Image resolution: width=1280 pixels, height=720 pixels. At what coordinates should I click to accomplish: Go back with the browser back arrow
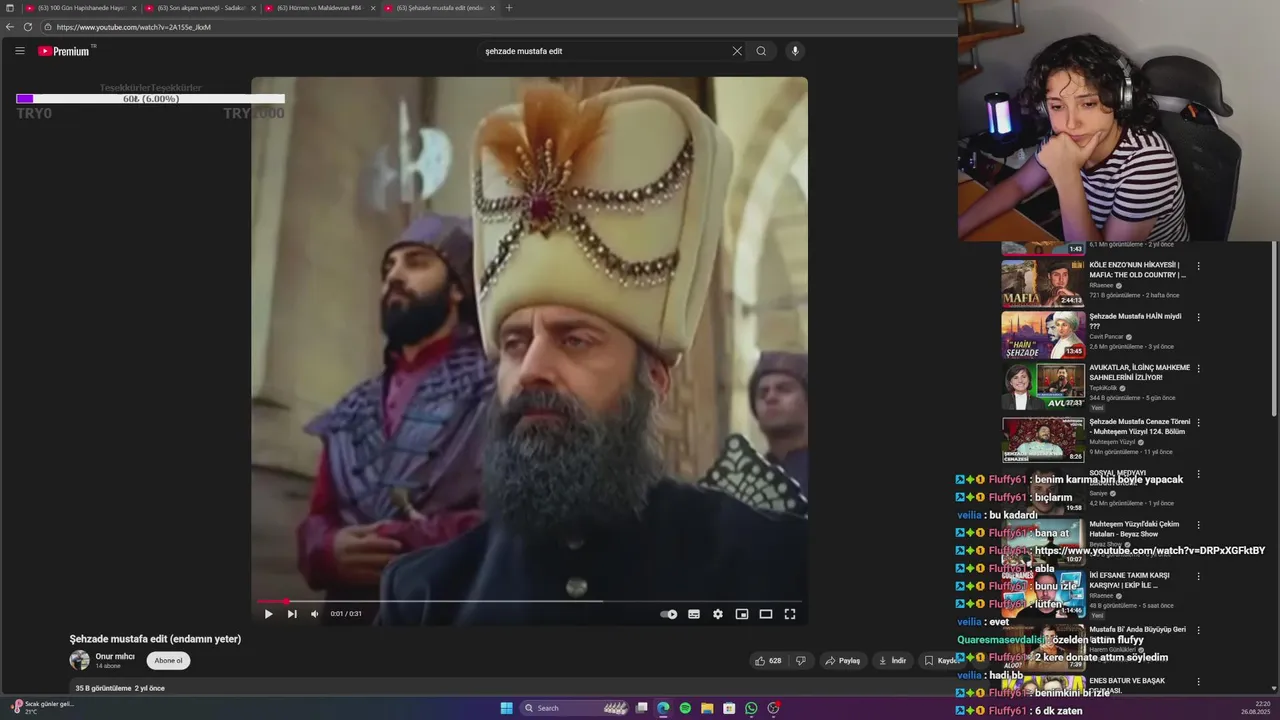click(x=10, y=27)
